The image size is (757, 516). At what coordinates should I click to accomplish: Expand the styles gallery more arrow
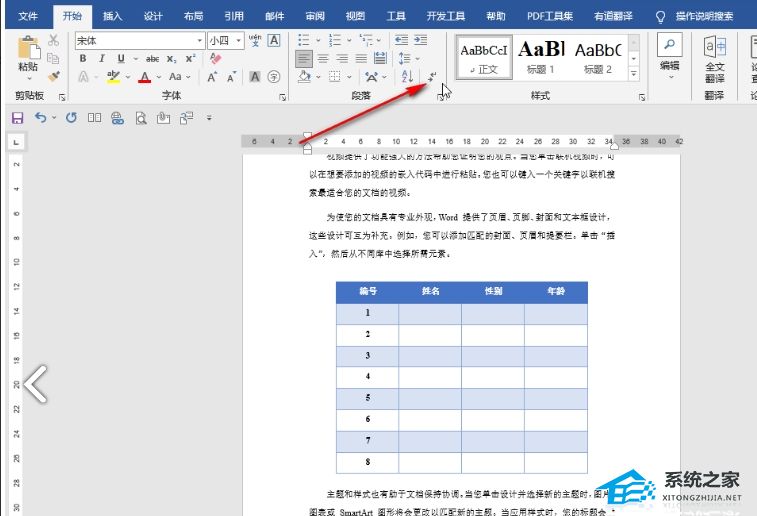pos(633,73)
